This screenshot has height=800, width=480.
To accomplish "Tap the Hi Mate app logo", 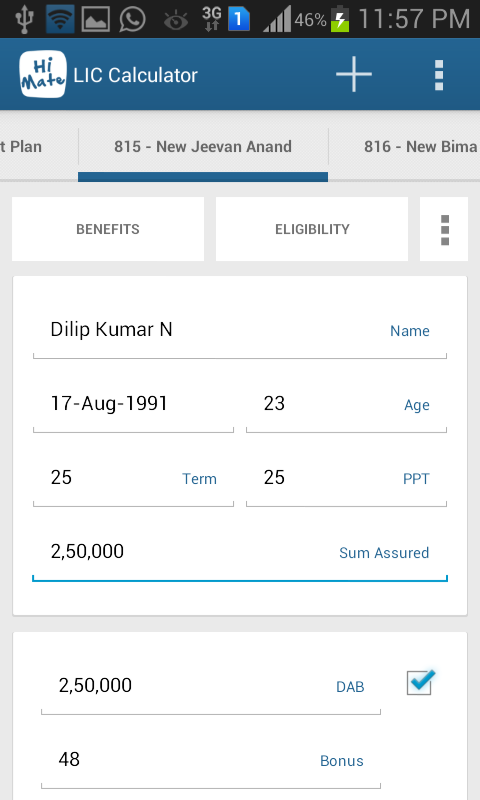I will (43, 74).
